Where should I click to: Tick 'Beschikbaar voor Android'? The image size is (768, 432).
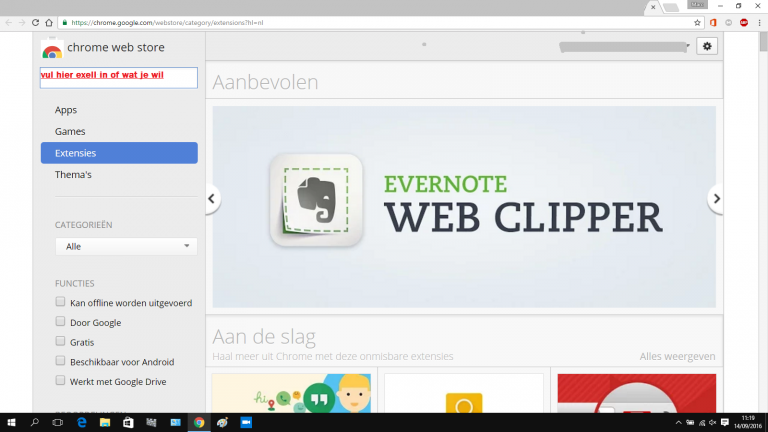tap(60, 360)
